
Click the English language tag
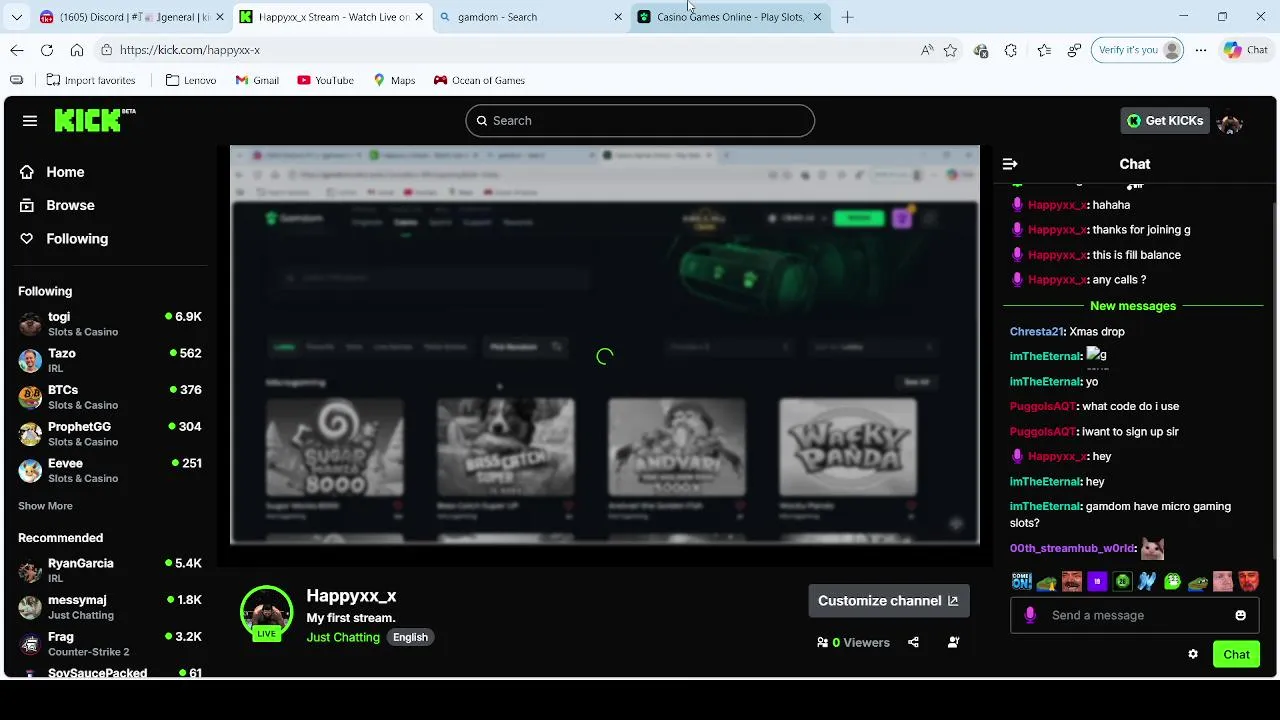coord(410,637)
